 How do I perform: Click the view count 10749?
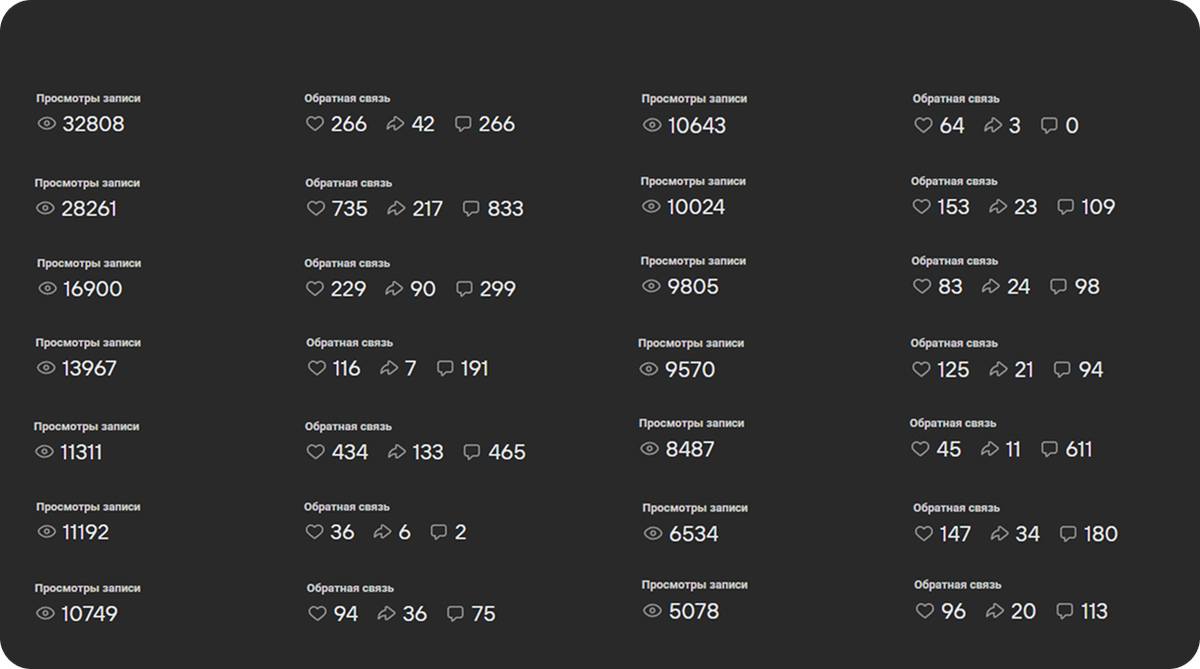tap(89, 614)
